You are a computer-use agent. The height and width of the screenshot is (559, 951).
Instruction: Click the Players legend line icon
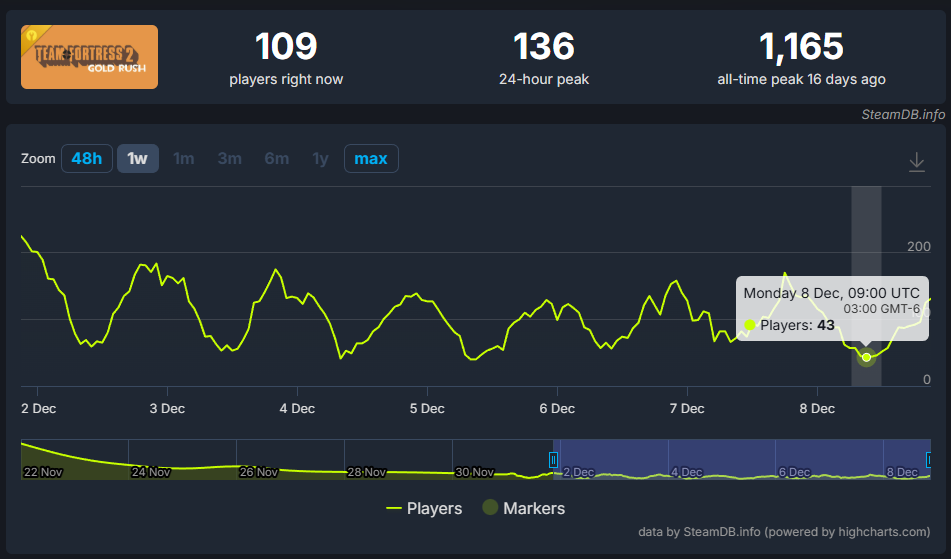[394, 508]
